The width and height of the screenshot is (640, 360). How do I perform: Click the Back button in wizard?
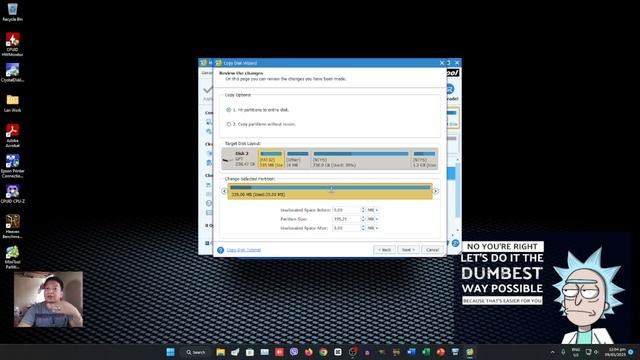[384, 249]
